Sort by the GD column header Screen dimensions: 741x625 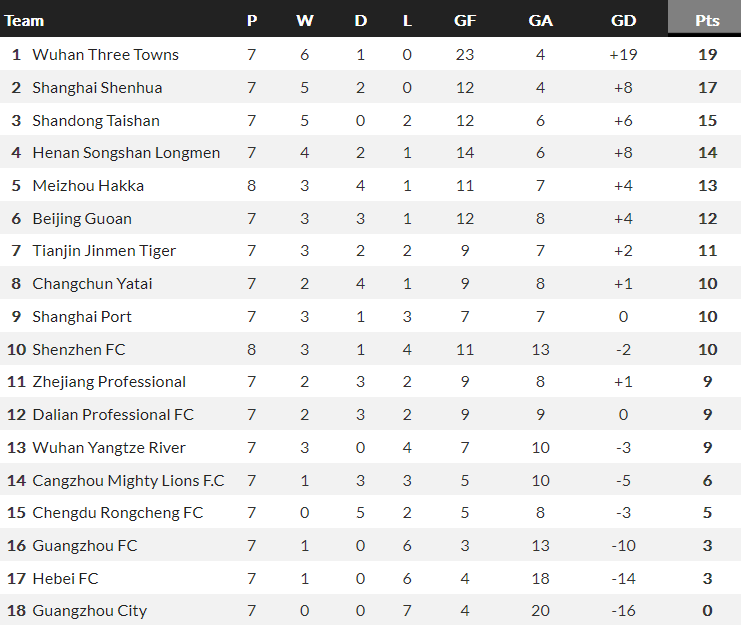click(623, 20)
